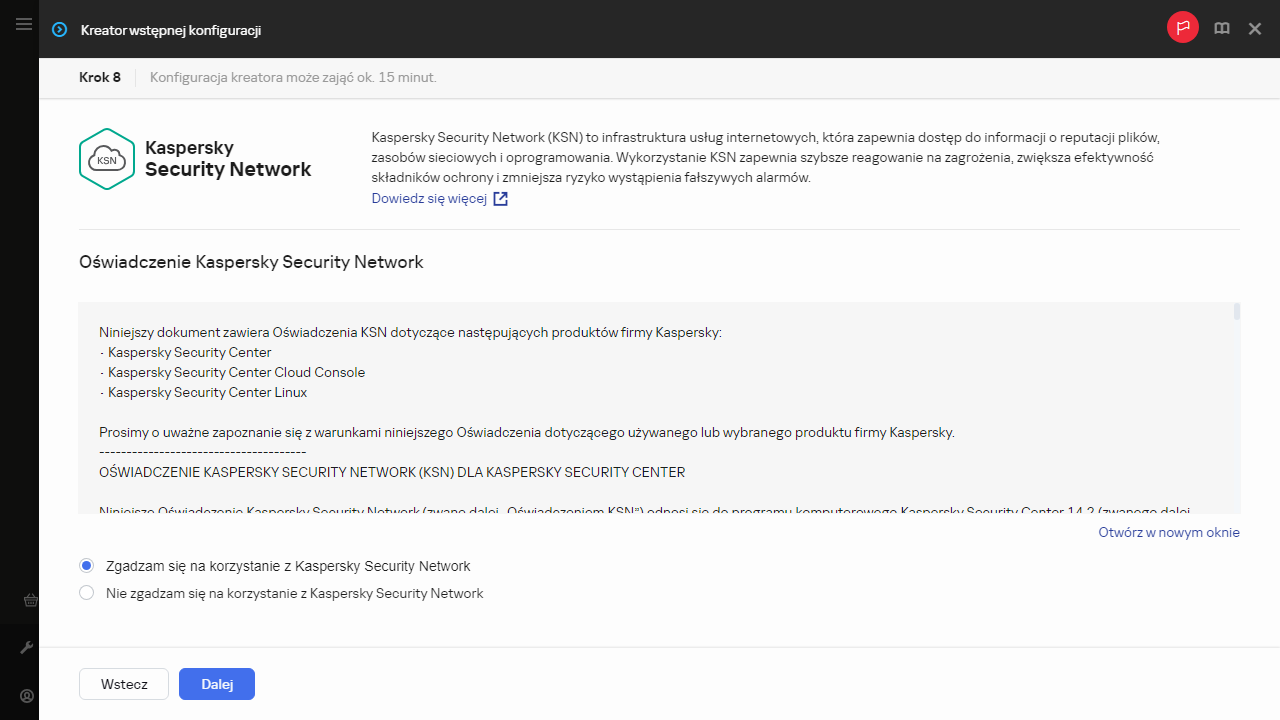
Task: Open statement via 'Otwórz w nowym oknie' link
Action: 1168,532
